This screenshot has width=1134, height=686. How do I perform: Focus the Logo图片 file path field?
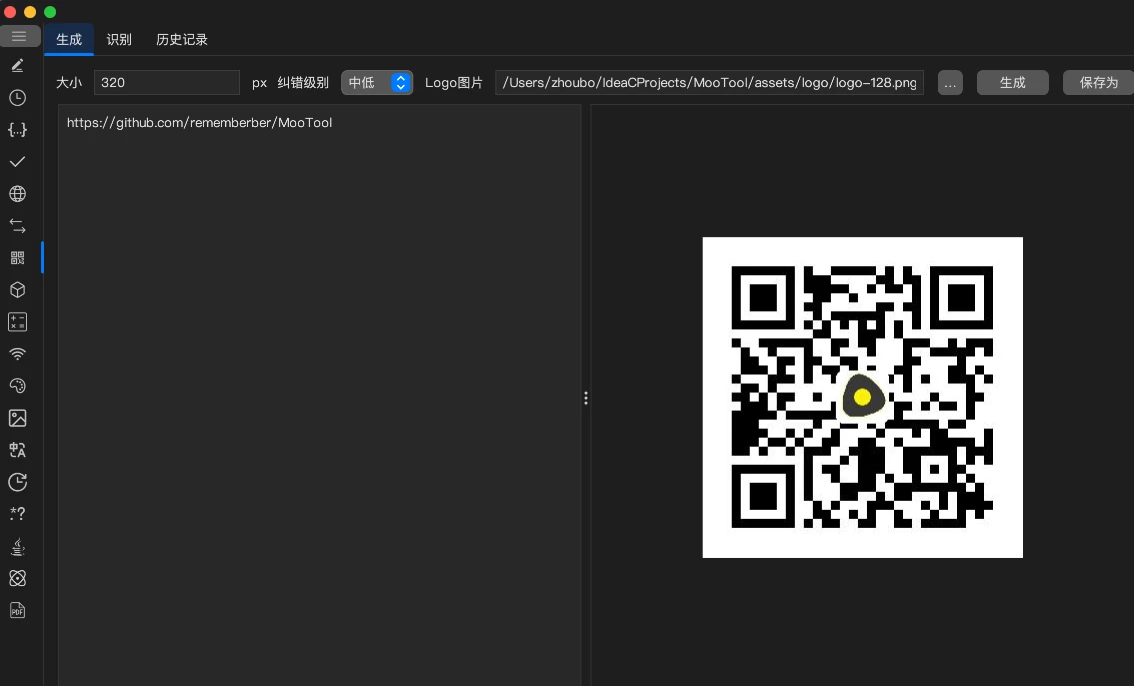[709, 82]
